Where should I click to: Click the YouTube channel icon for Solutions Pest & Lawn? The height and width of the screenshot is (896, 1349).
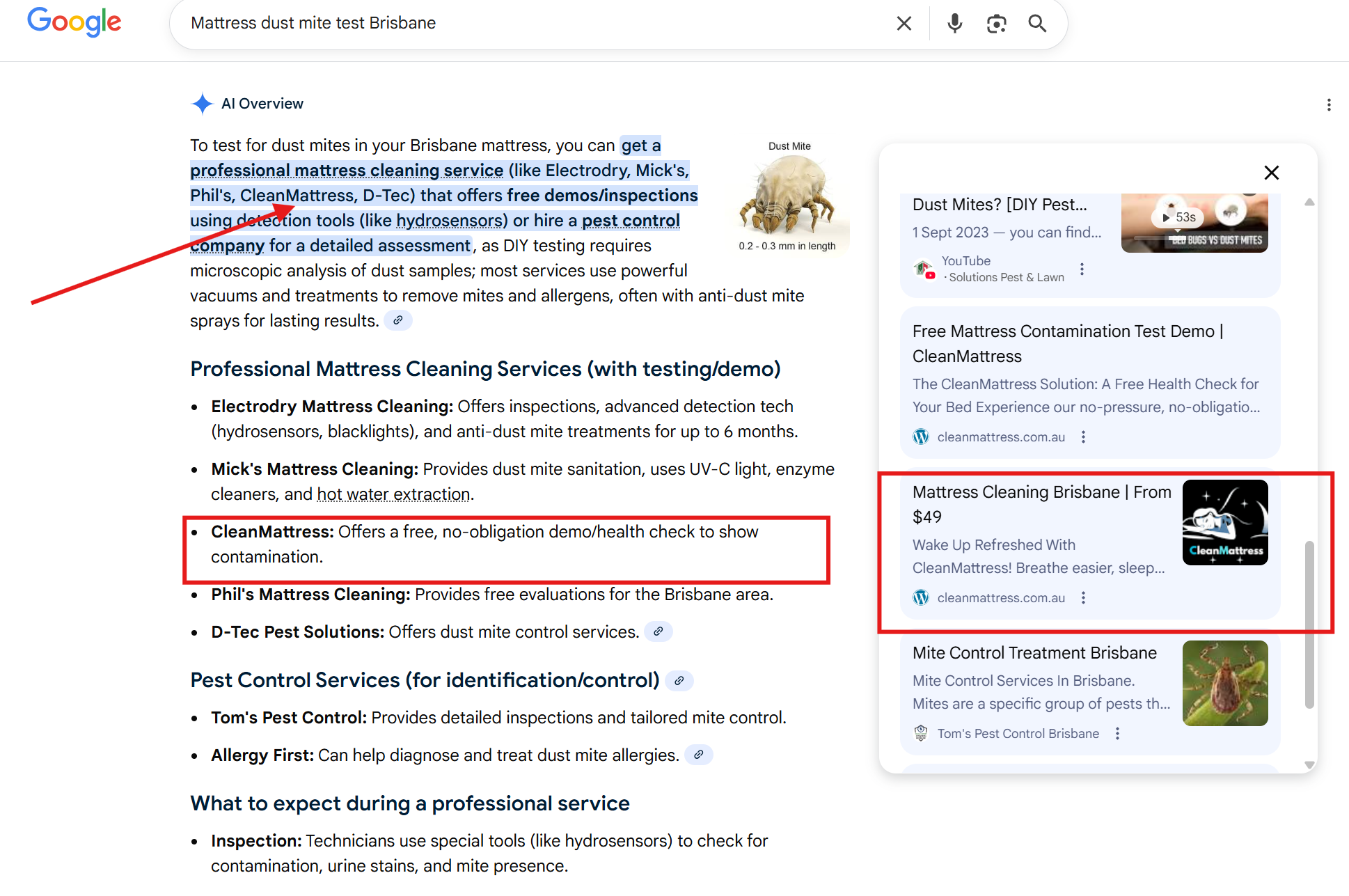pyautogui.click(x=924, y=269)
